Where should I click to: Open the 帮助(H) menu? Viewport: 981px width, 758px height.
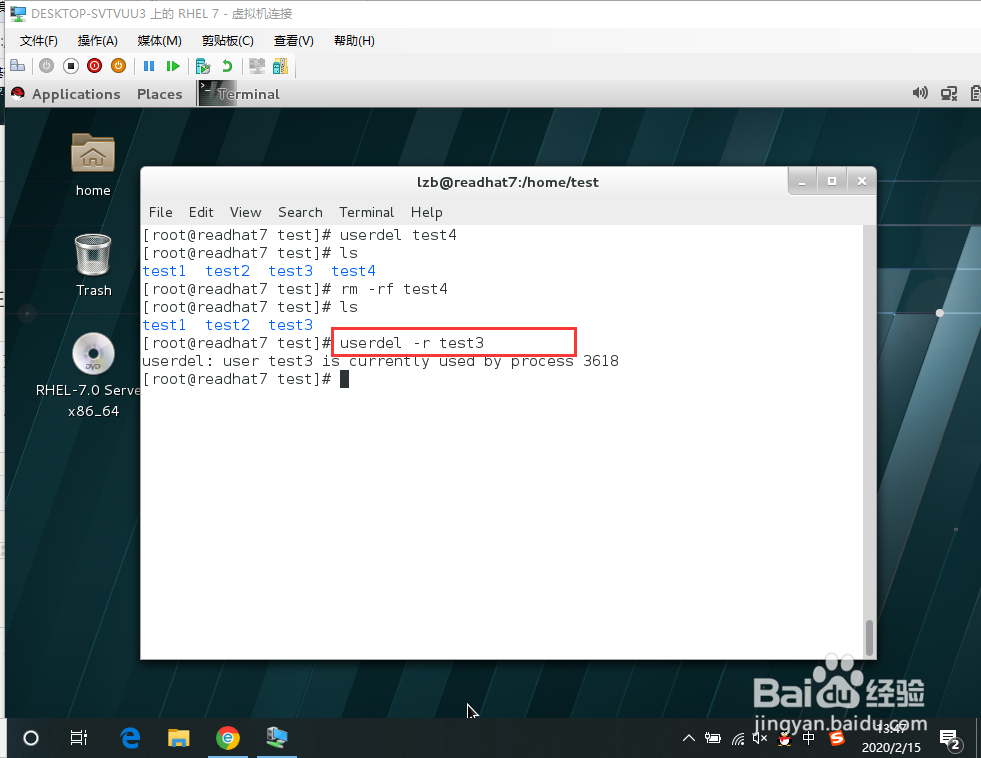pos(354,41)
